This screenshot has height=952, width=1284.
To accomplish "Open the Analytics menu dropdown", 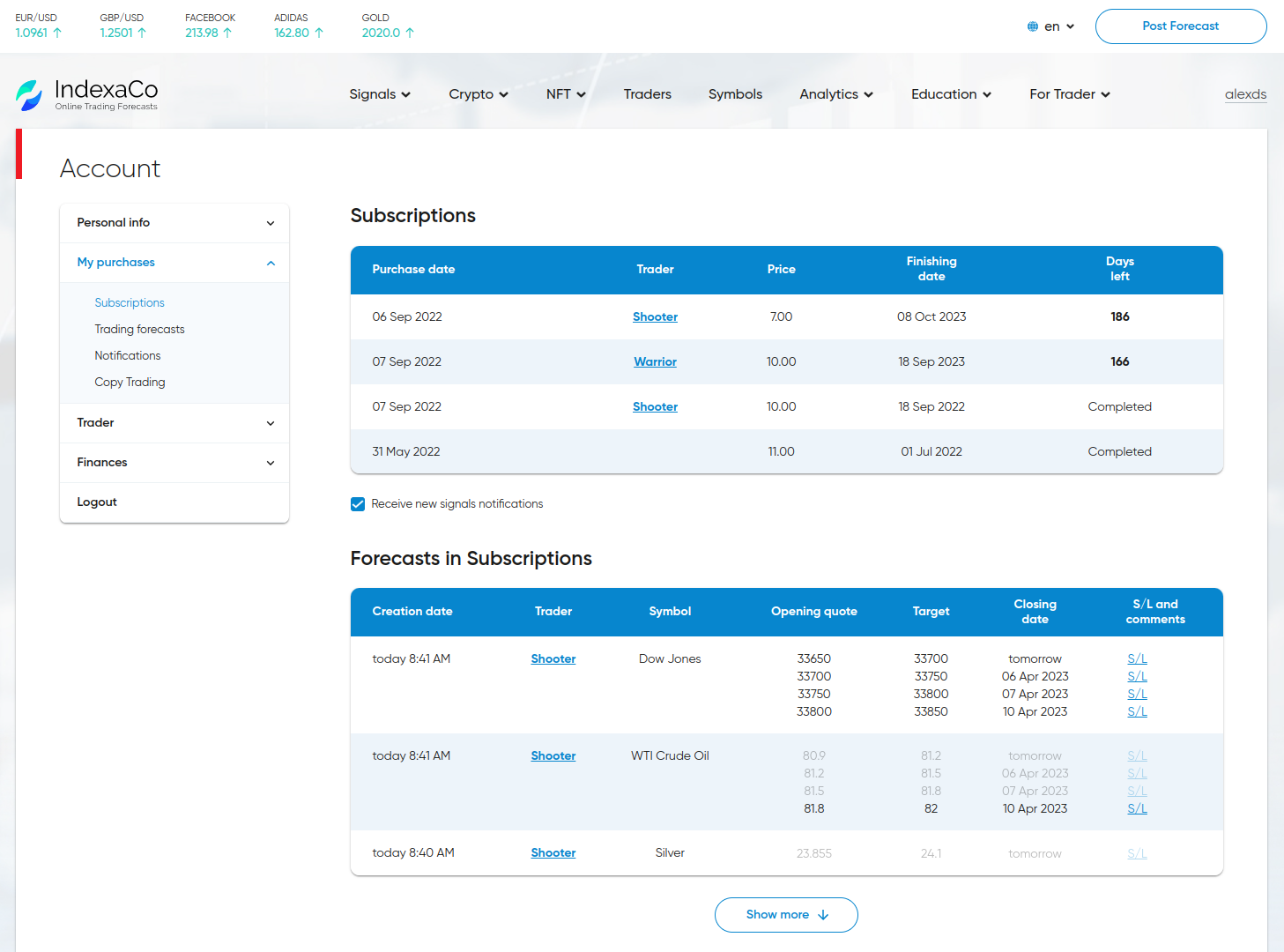I will coord(836,94).
